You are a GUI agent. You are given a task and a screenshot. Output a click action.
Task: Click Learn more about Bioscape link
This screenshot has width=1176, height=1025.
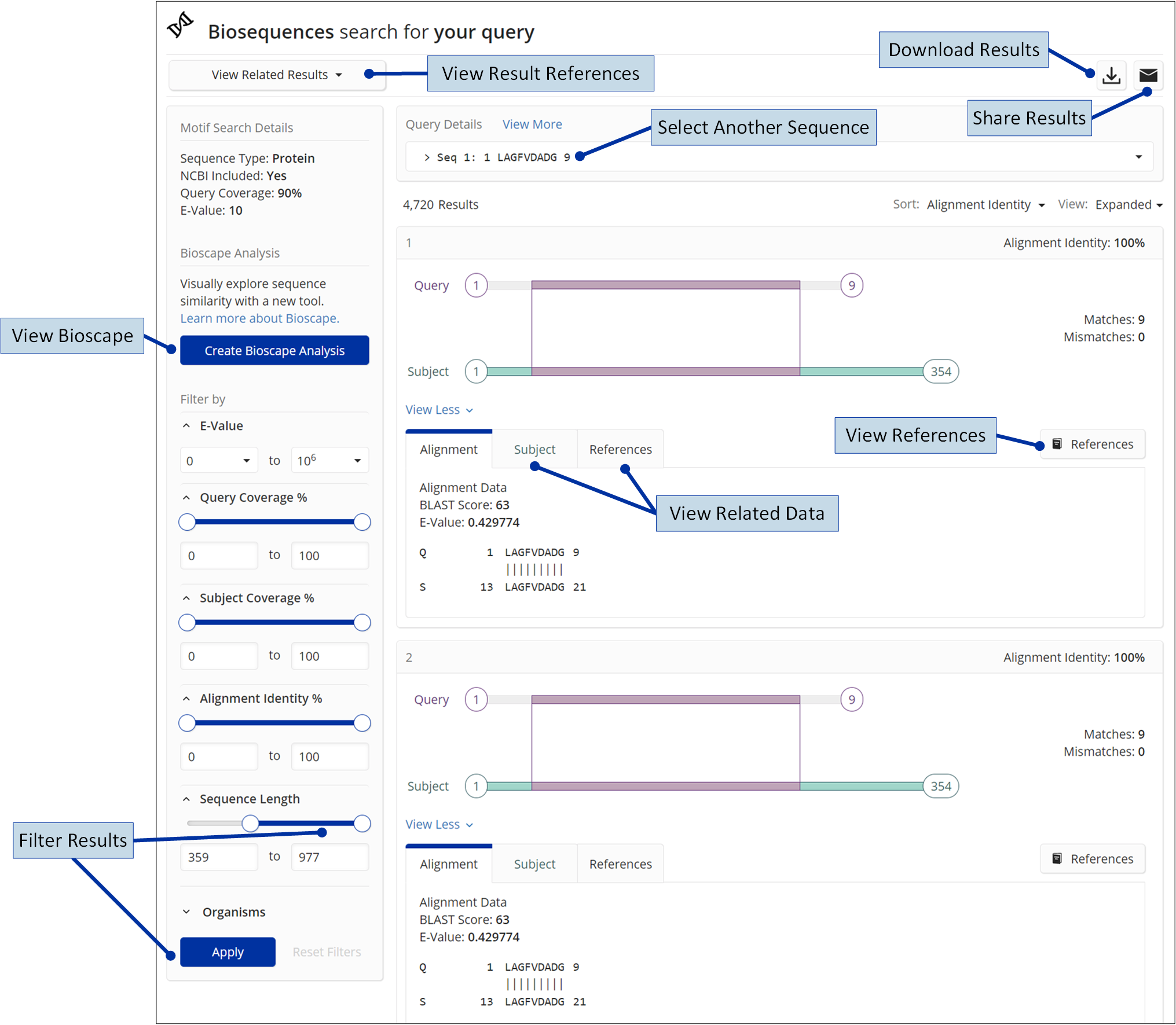click(259, 318)
